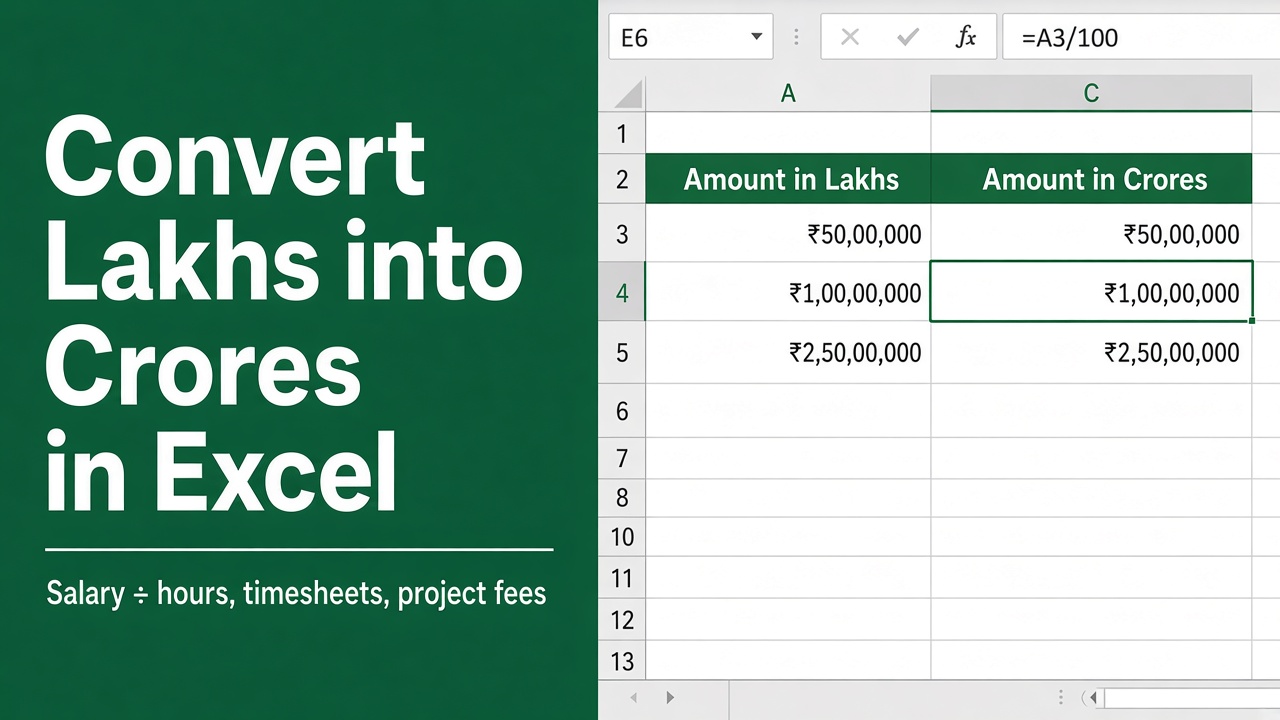Select cell C3 with ₹50,00,000

(x=1091, y=234)
